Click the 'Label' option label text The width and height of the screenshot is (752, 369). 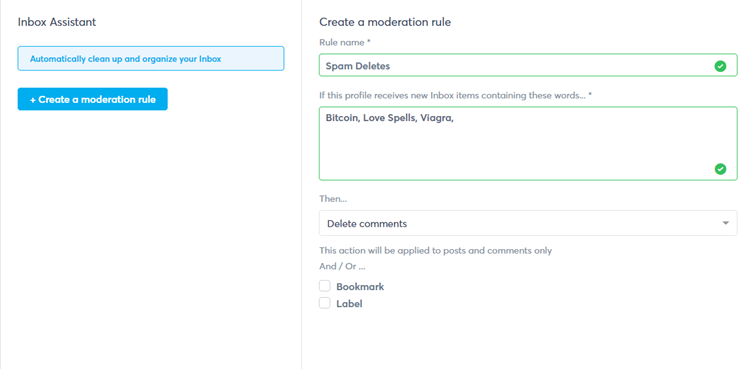[349, 304]
